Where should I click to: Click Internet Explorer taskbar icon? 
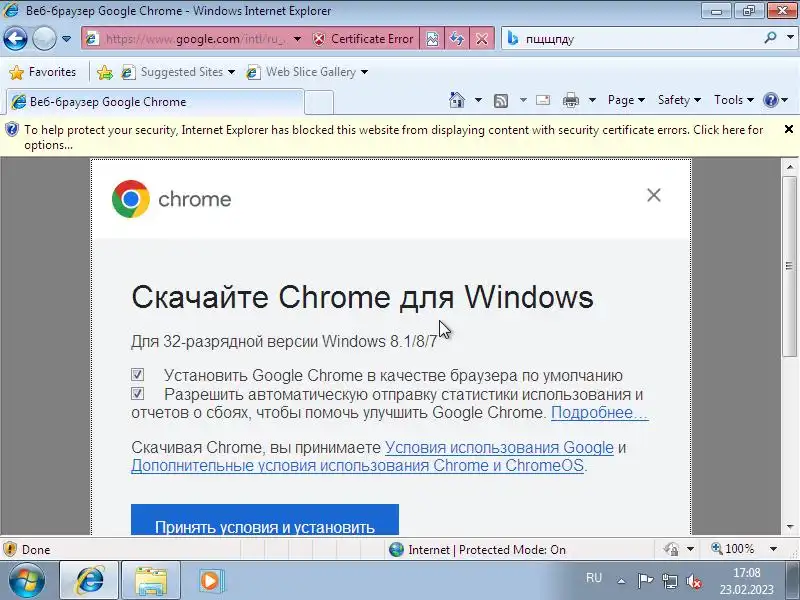(x=89, y=581)
